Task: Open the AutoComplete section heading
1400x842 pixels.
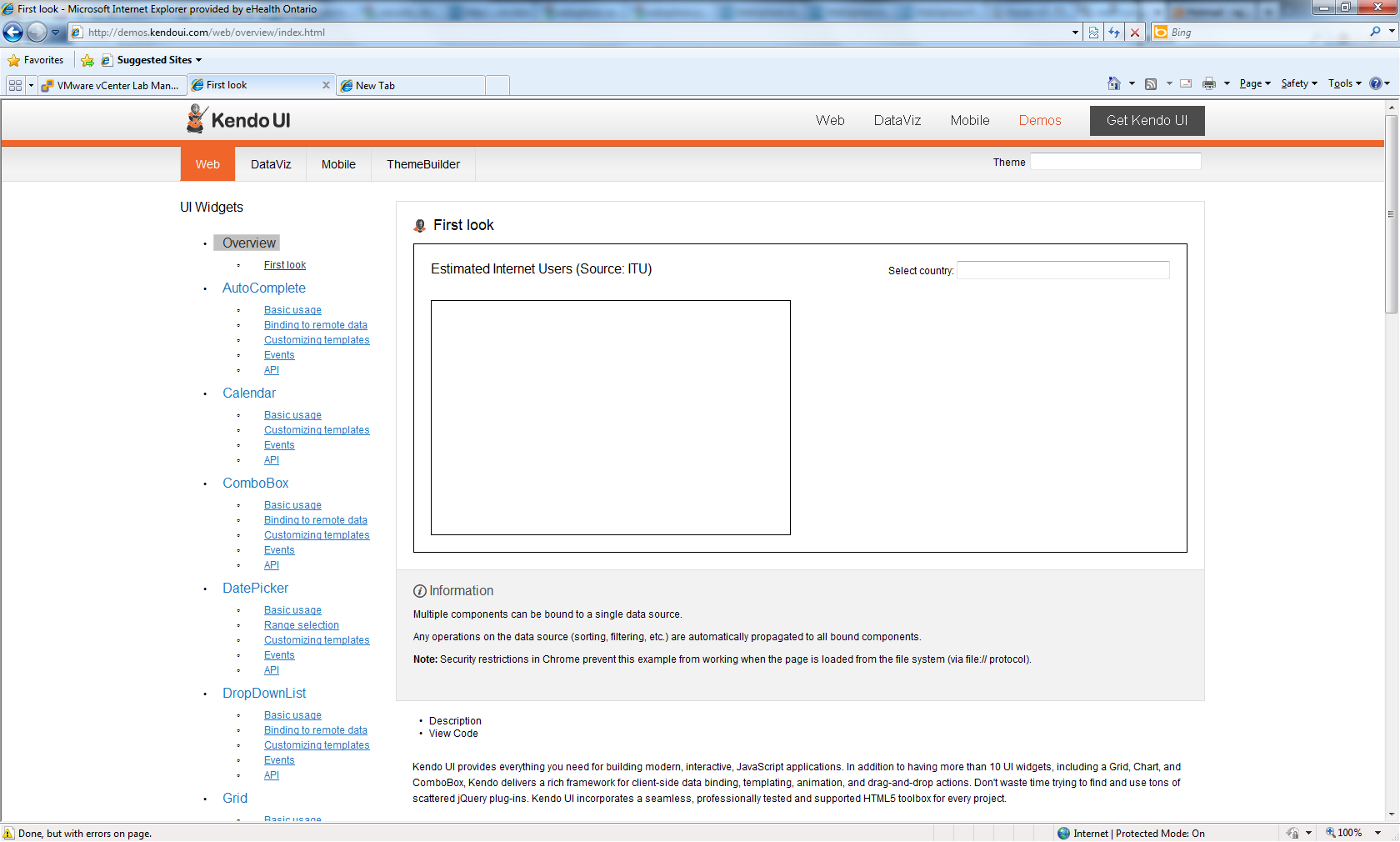Action: point(264,288)
